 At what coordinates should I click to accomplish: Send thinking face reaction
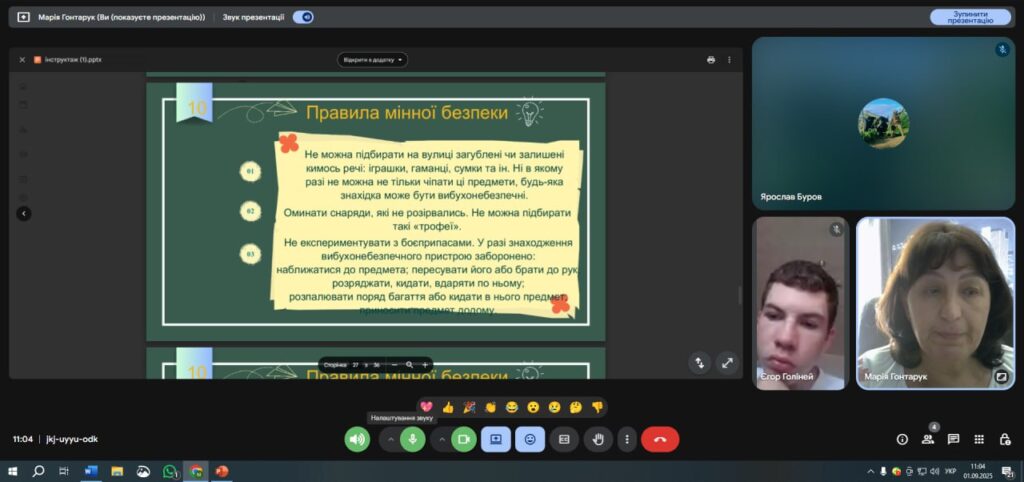[x=575, y=408]
